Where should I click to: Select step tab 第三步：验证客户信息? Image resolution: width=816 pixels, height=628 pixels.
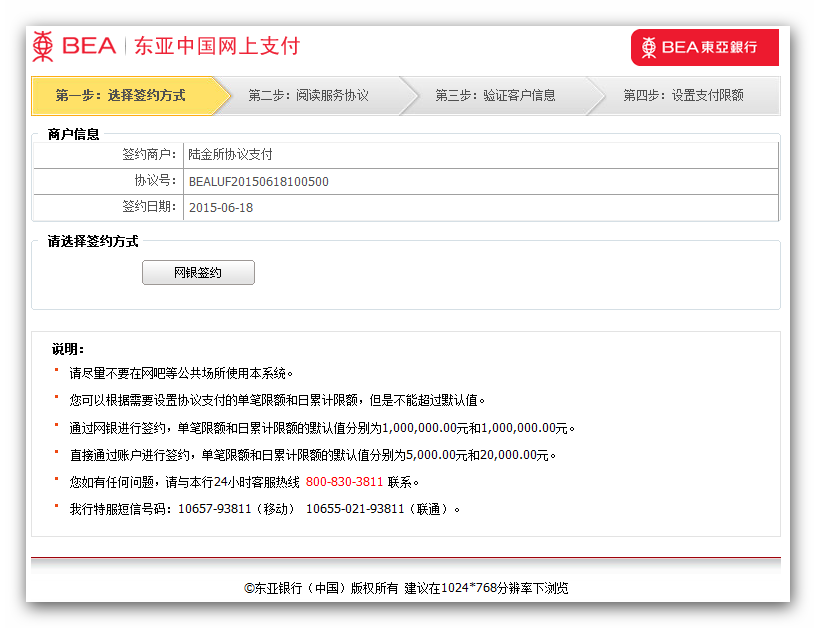tap(495, 96)
